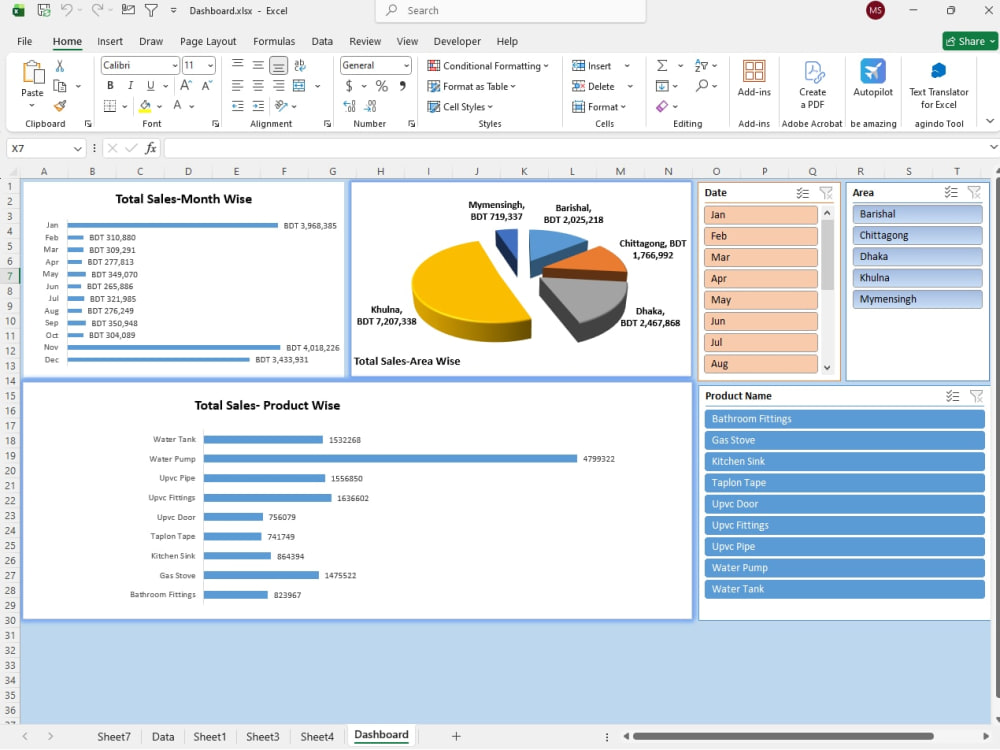
Task: Click the Share button
Action: 969,41
